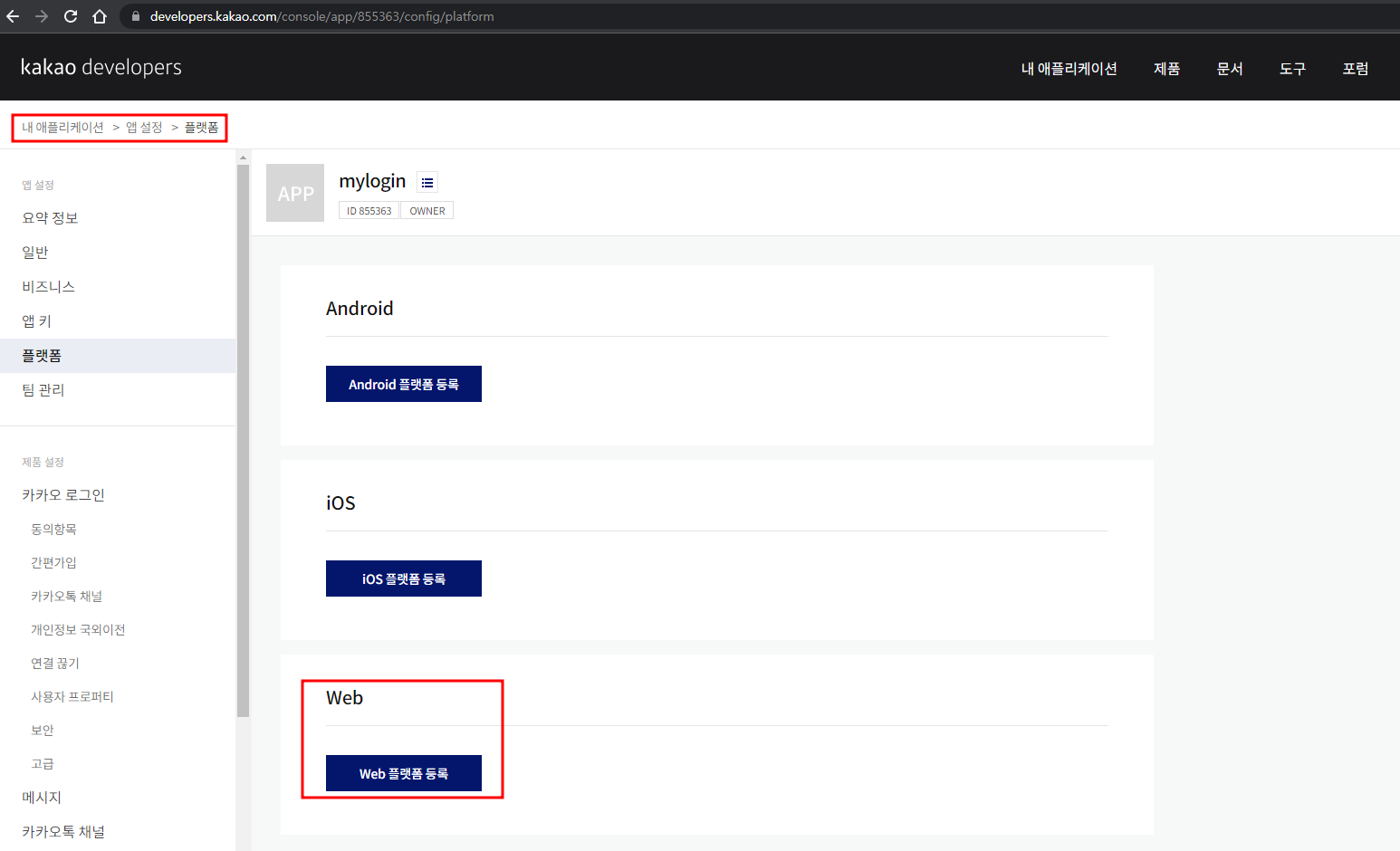
Task: Click the lock icon in address bar
Action: pyautogui.click(x=136, y=16)
